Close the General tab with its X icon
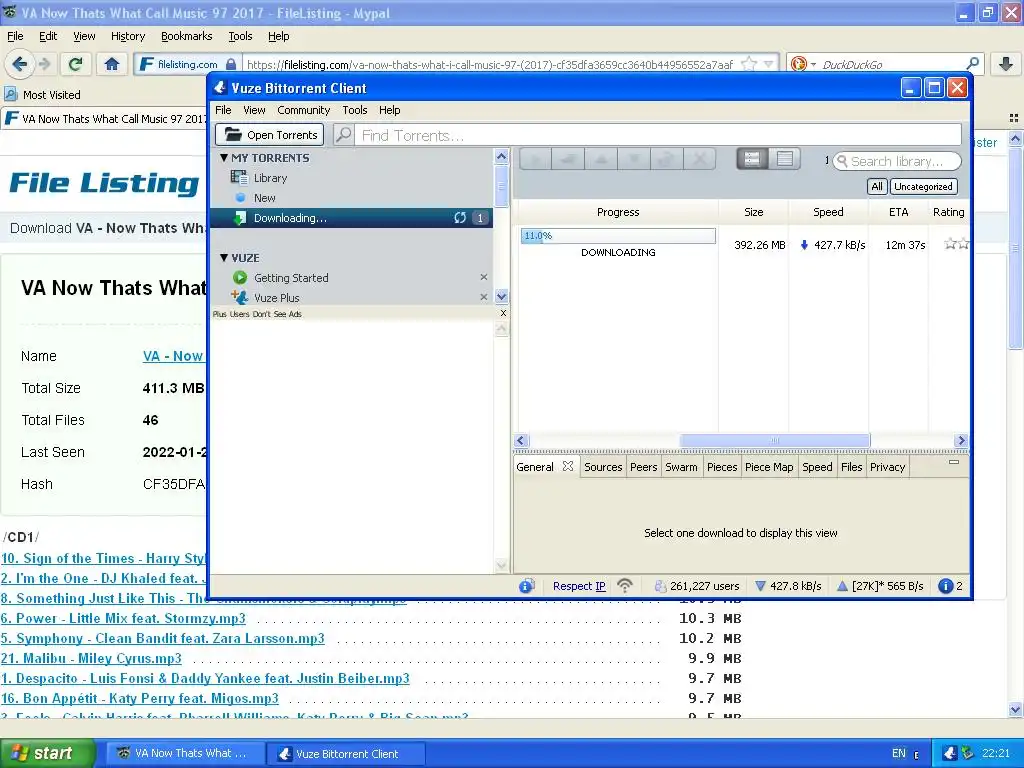Viewport: 1024px width, 768px height. tap(568, 466)
